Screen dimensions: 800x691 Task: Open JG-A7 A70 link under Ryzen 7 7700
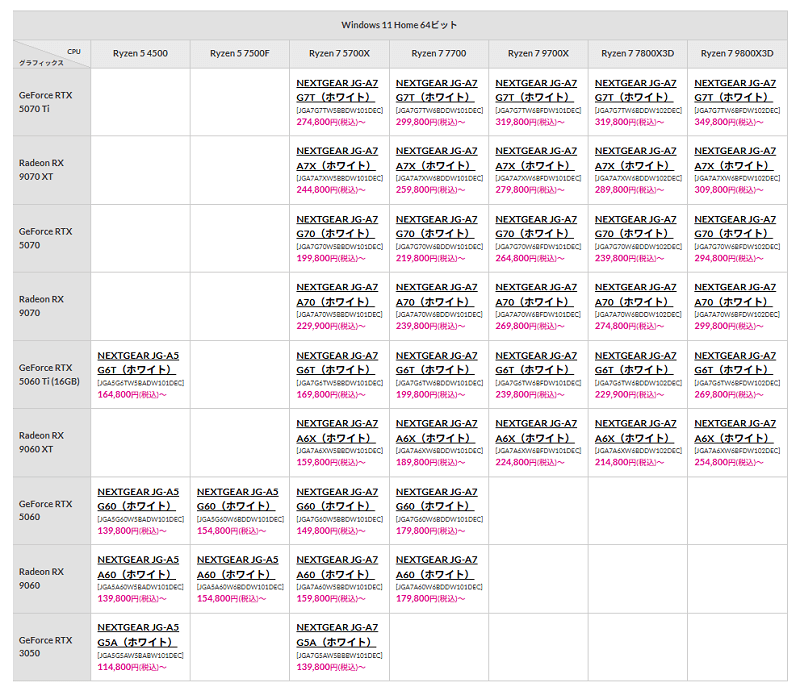[x=436, y=294]
